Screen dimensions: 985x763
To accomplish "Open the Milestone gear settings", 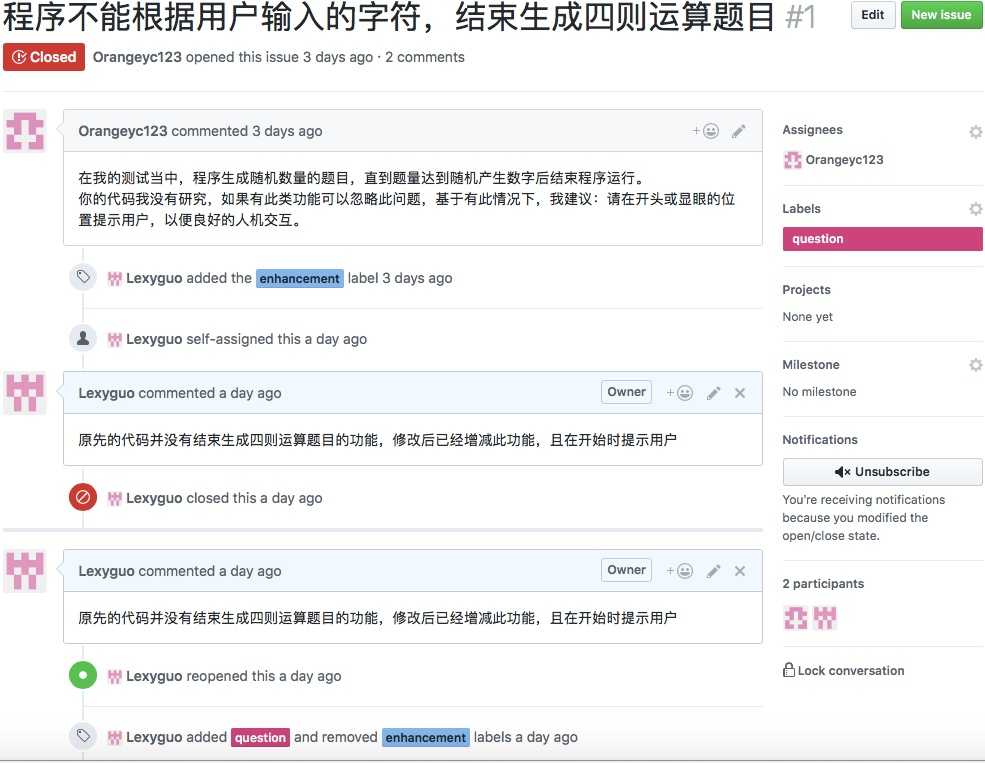I will click(x=975, y=364).
